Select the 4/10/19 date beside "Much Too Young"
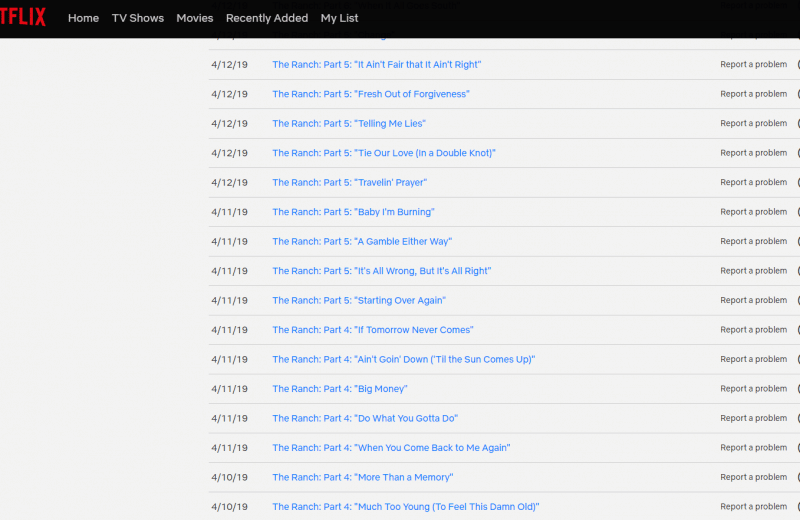 pos(230,507)
